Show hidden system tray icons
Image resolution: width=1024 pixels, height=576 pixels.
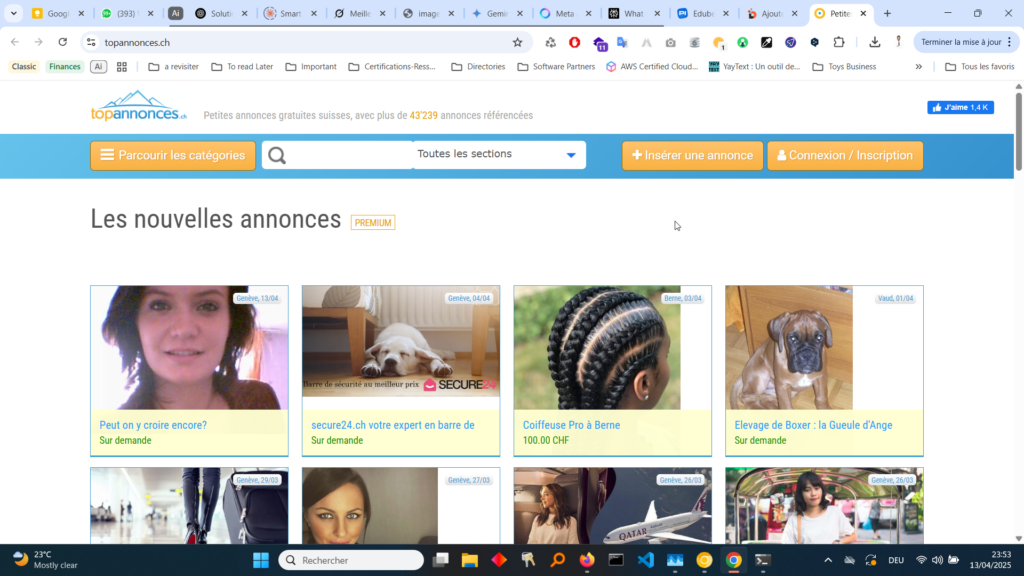pyautogui.click(x=828, y=560)
